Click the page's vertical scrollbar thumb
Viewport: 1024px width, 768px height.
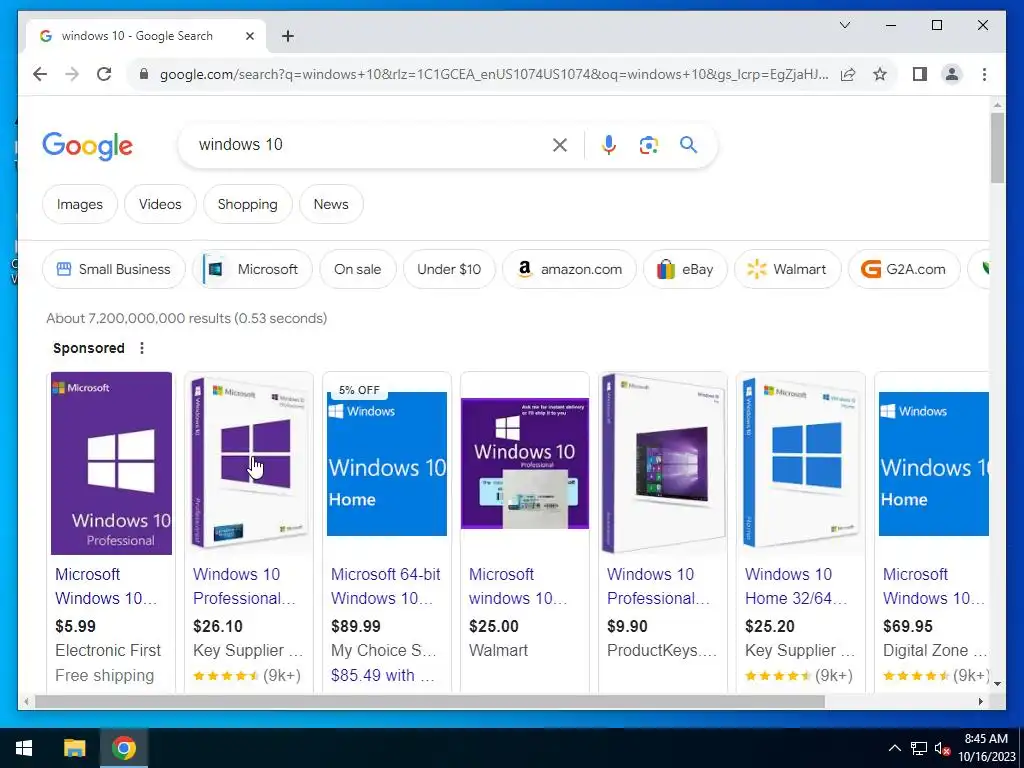997,148
